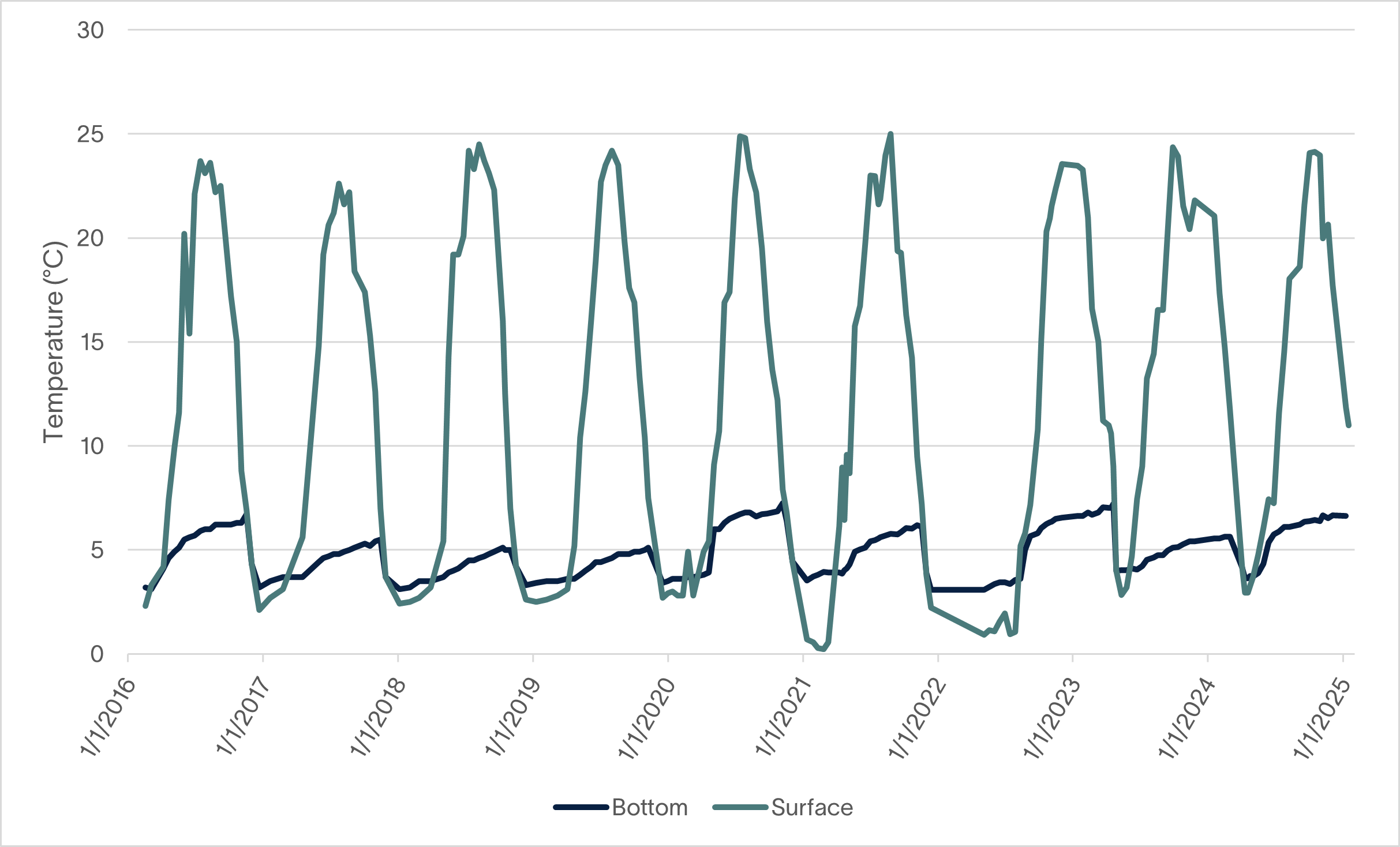Click the Surface legend label

click(x=812, y=808)
